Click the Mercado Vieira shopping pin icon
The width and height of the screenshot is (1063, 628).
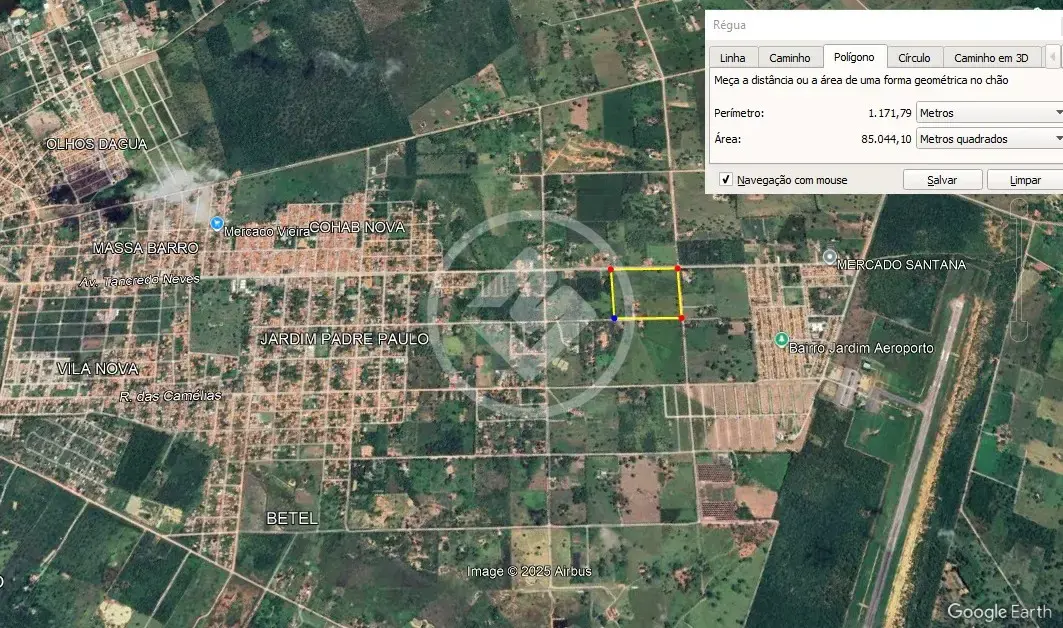(x=217, y=223)
